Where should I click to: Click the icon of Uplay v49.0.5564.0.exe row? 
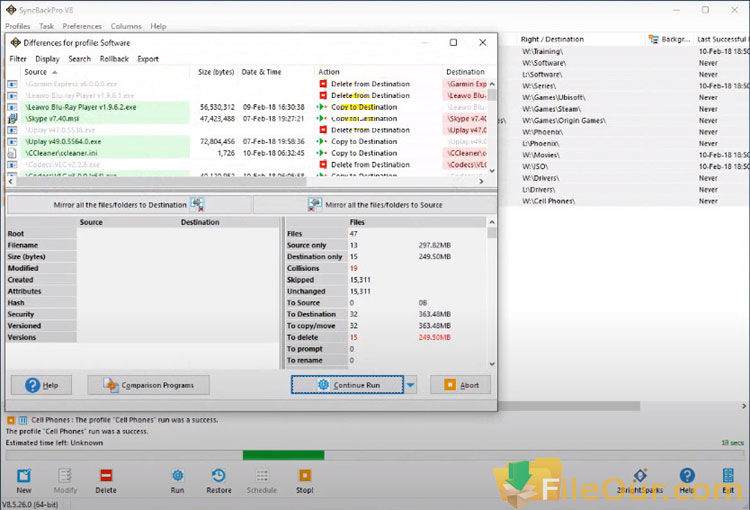pos(12,142)
